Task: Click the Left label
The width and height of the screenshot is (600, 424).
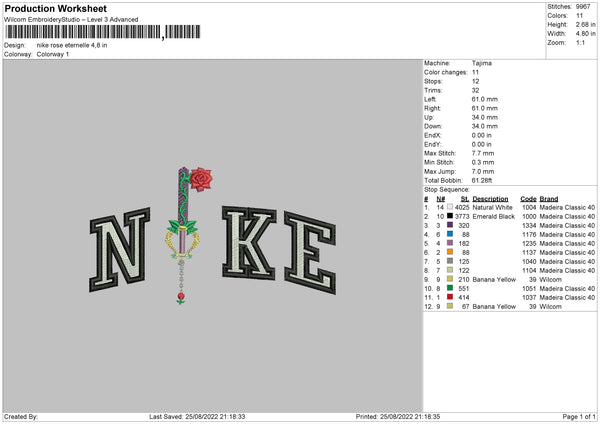Action: tap(430, 99)
